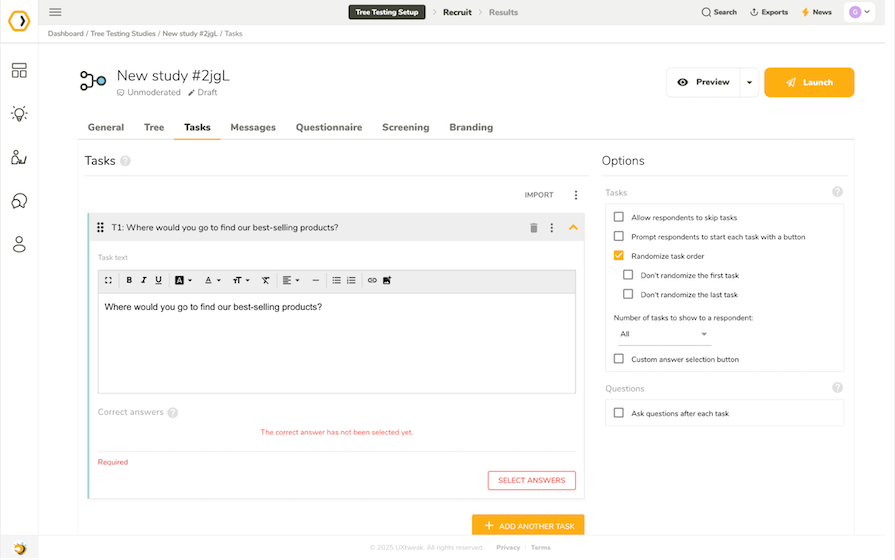This screenshot has width=895, height=560.
Task: Collapse the T1 task panel chevron
Action: pos(573,228)
